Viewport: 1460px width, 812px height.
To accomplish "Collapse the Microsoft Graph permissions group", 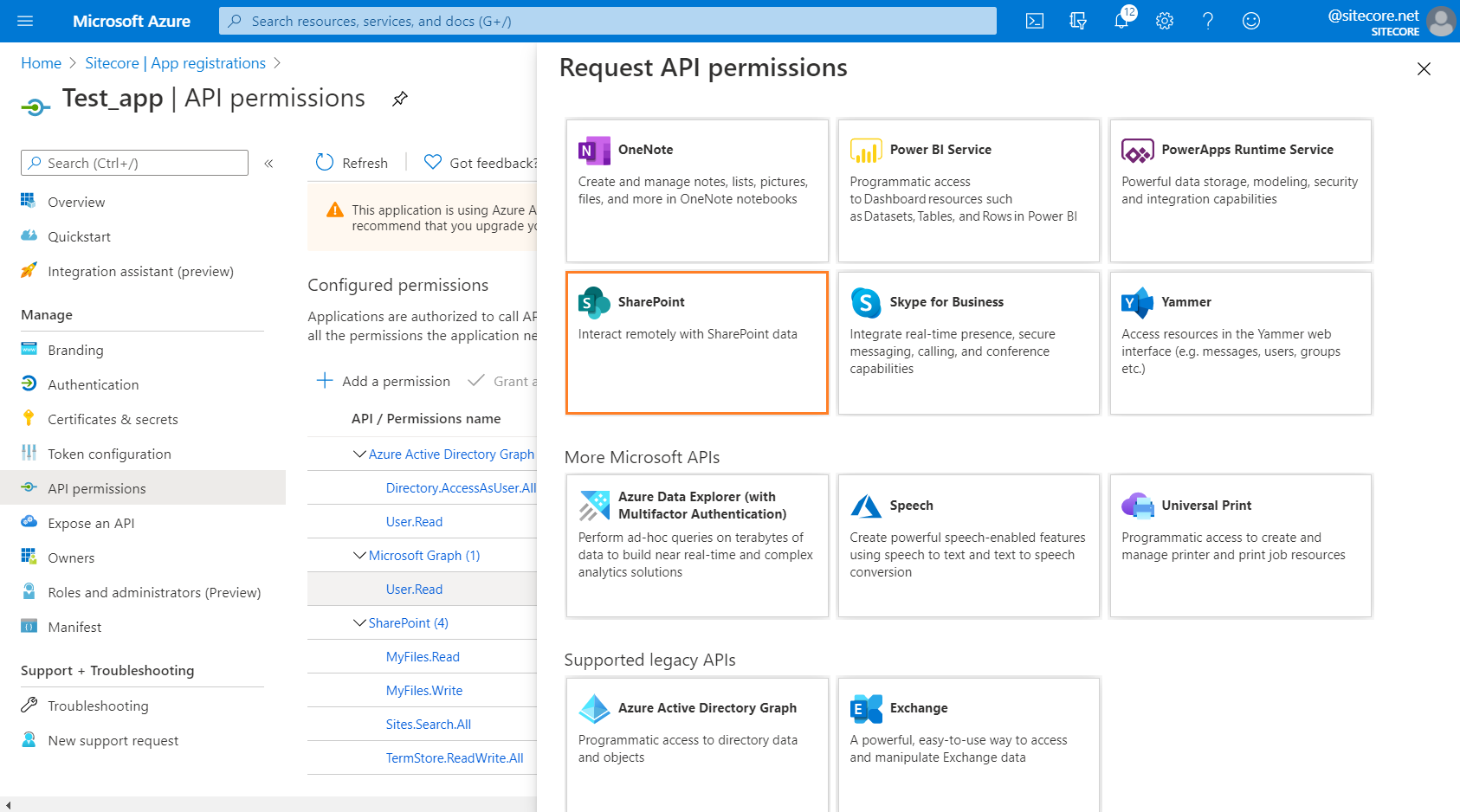I will pos(360,555).
